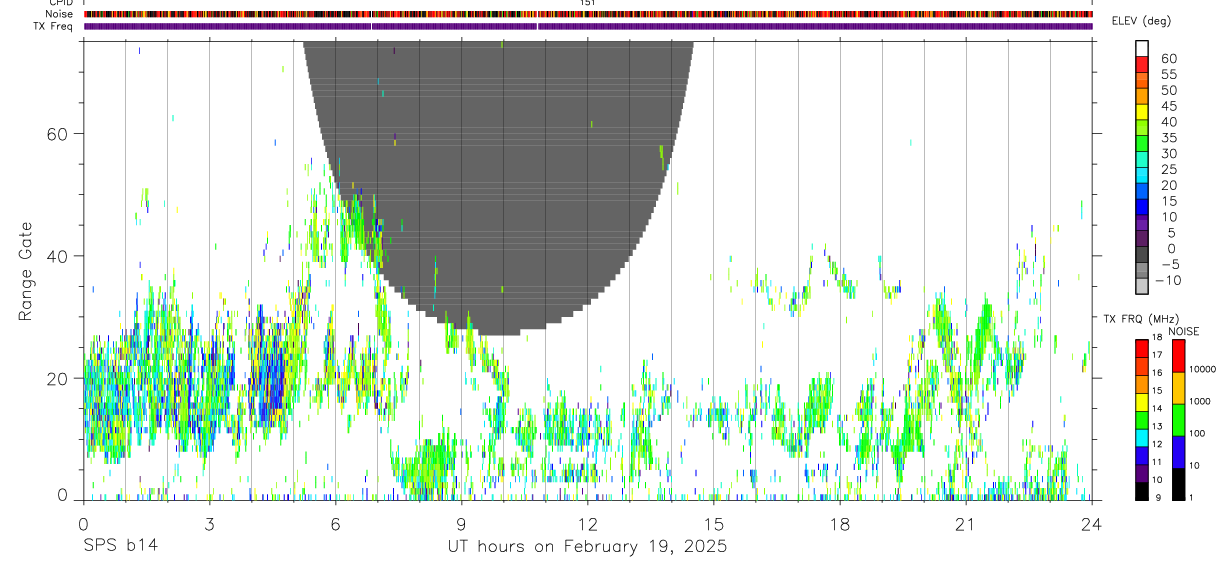Click the 21 tick label on the UT hours axis
1228x567 pixels.
click(x=965, y=524)
